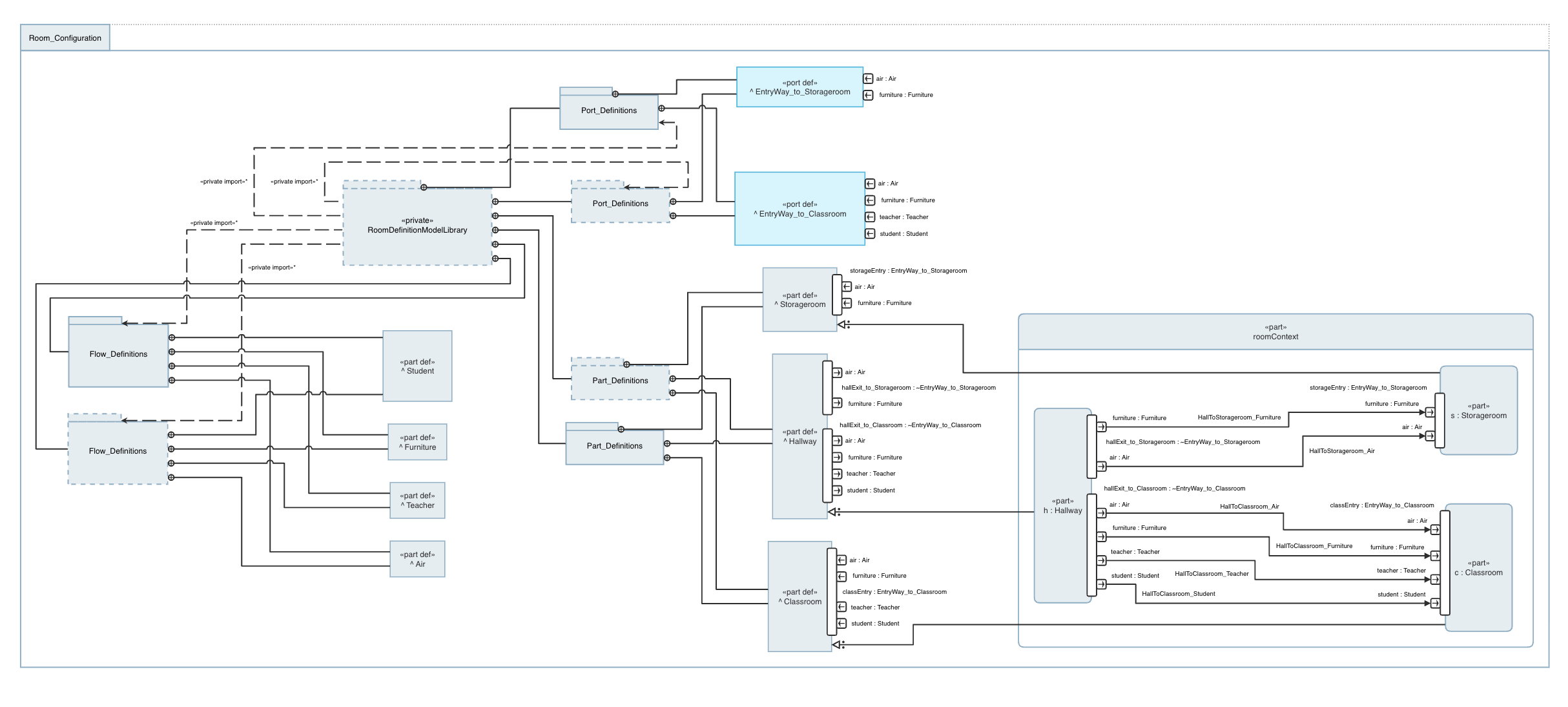This screenshot has height=707, width=1568.
Task: Select the Room_Configuration diagram tab
Action: pyautogui.click(x=65, y=38)
